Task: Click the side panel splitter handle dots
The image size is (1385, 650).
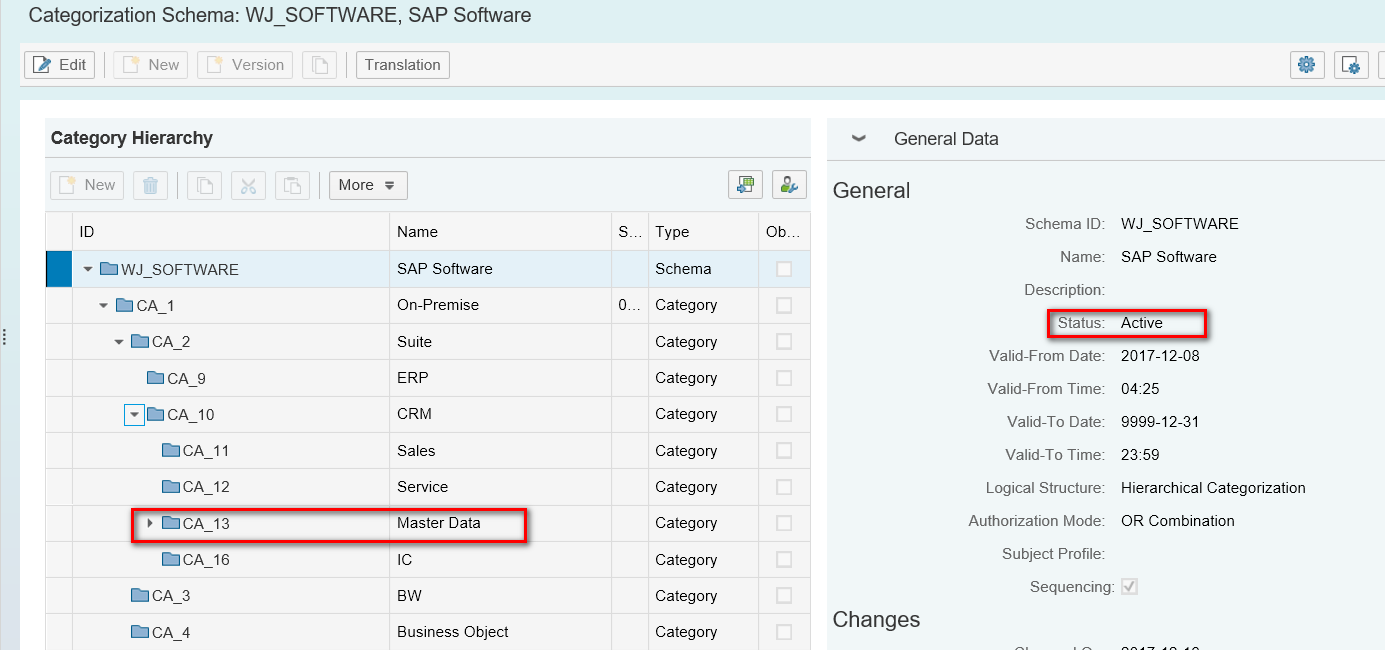Action: (x=4, y=336)
